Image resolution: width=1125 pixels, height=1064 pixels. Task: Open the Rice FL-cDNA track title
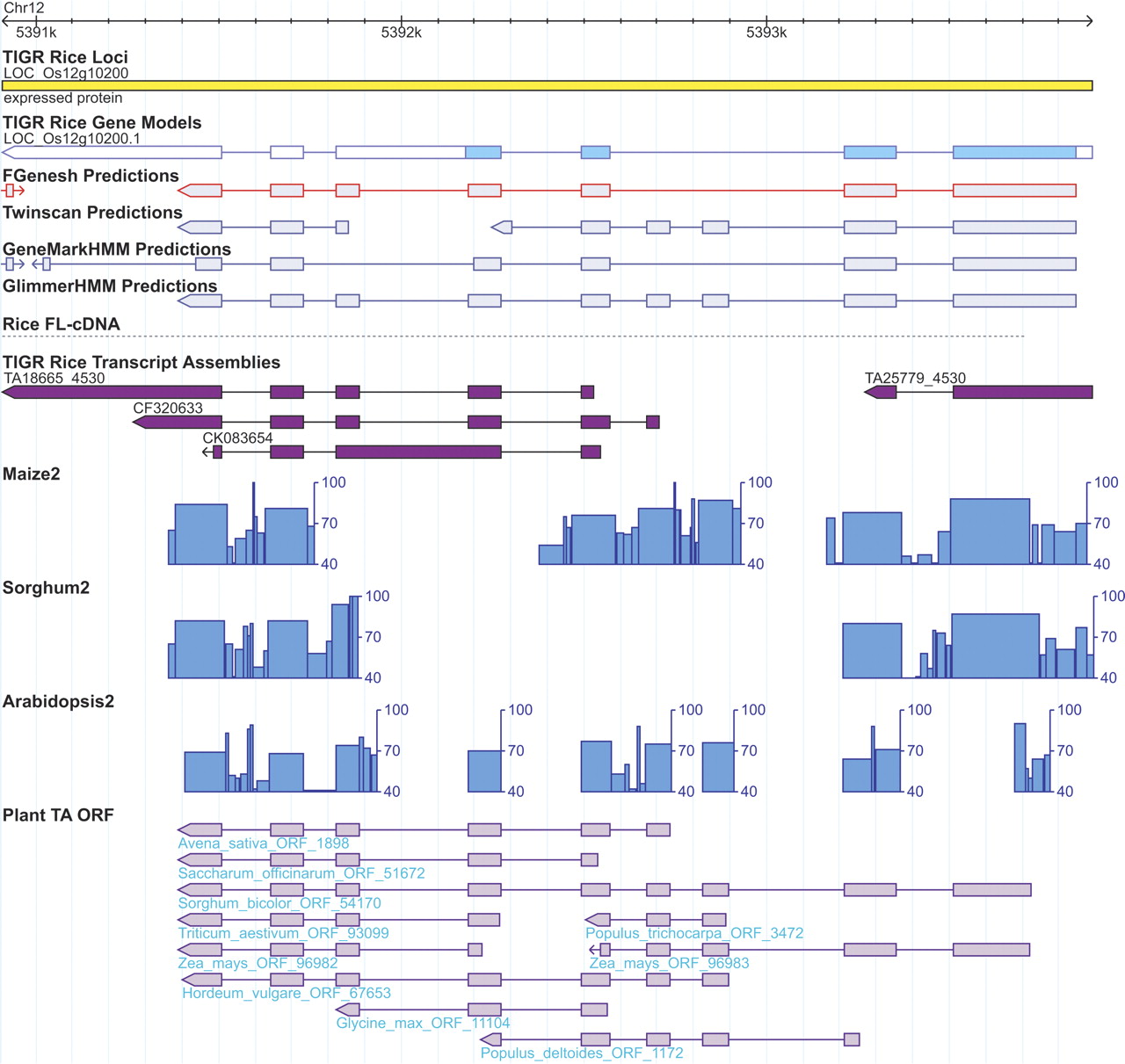pos(62,324)
